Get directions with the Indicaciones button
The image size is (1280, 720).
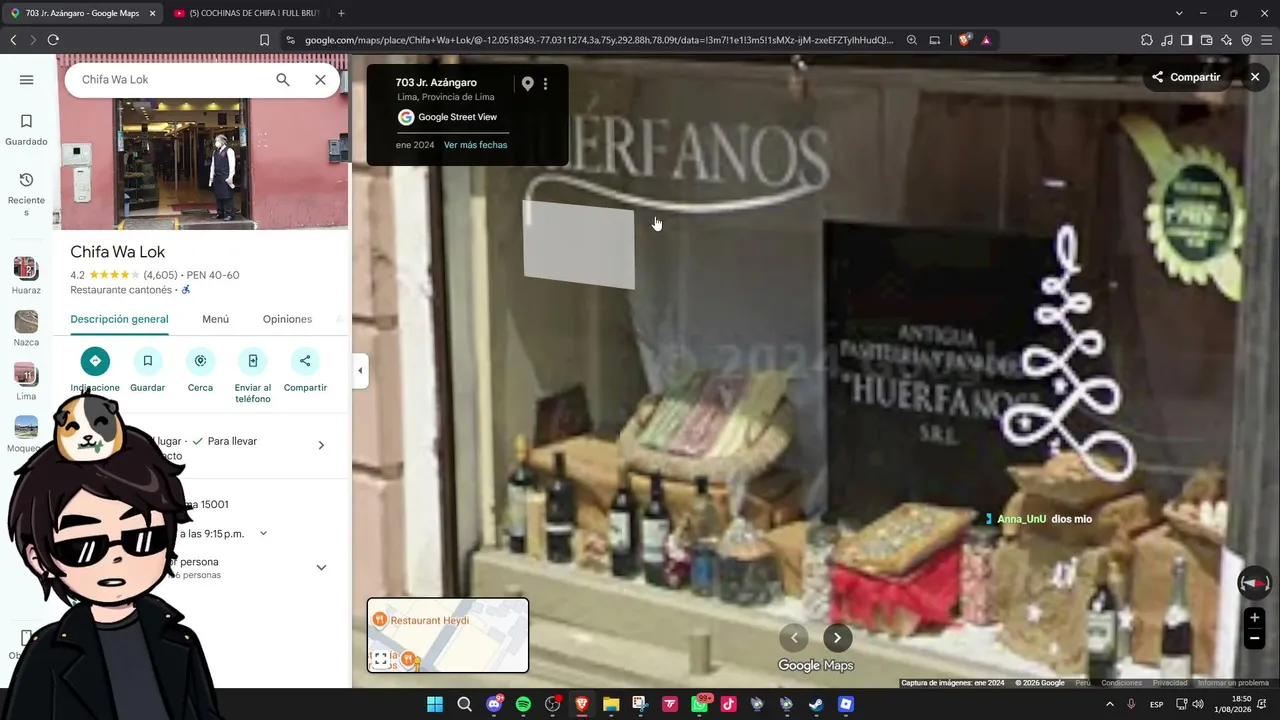(95, 370)
